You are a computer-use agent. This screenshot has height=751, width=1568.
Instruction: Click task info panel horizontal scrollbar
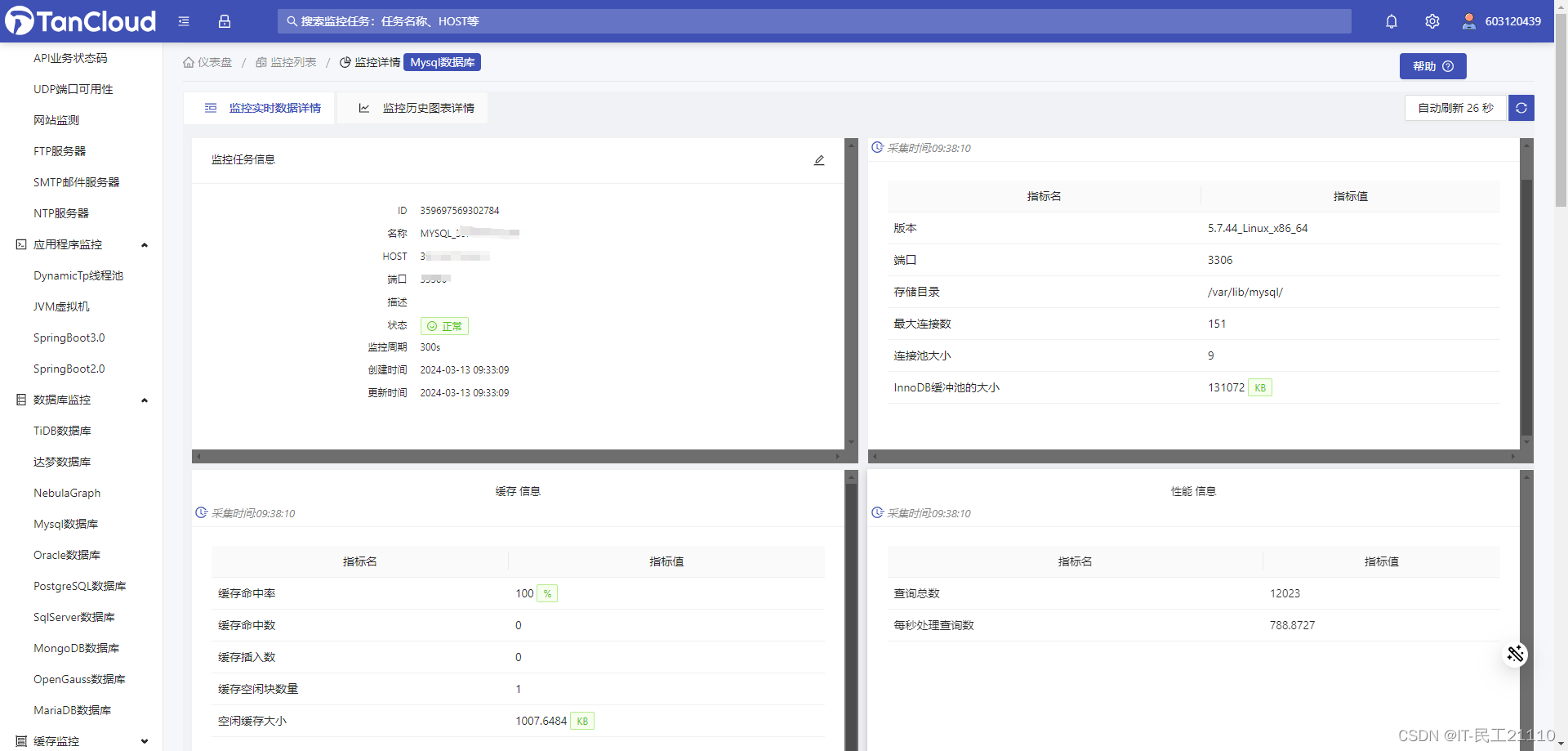[518, 456]
